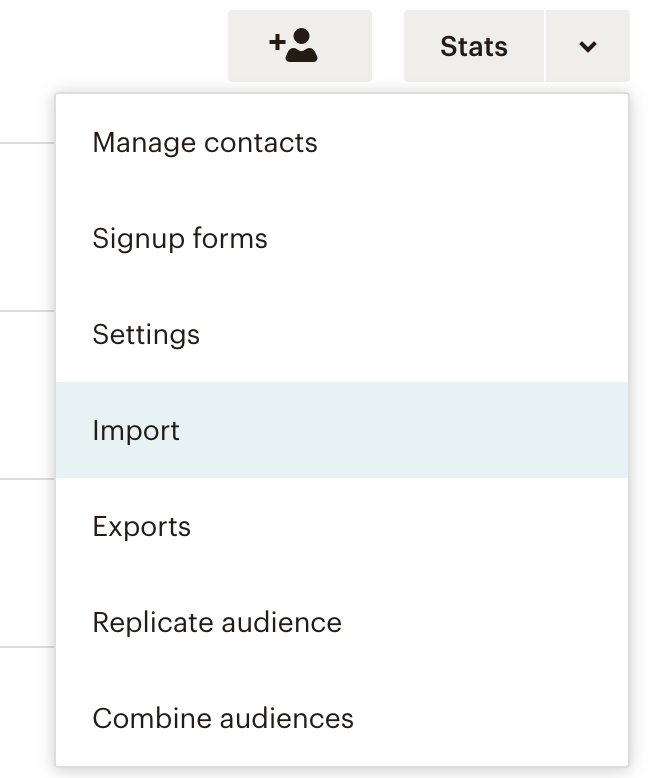Collapse the dropdown via chevron arrow

(x=588, y=46)
